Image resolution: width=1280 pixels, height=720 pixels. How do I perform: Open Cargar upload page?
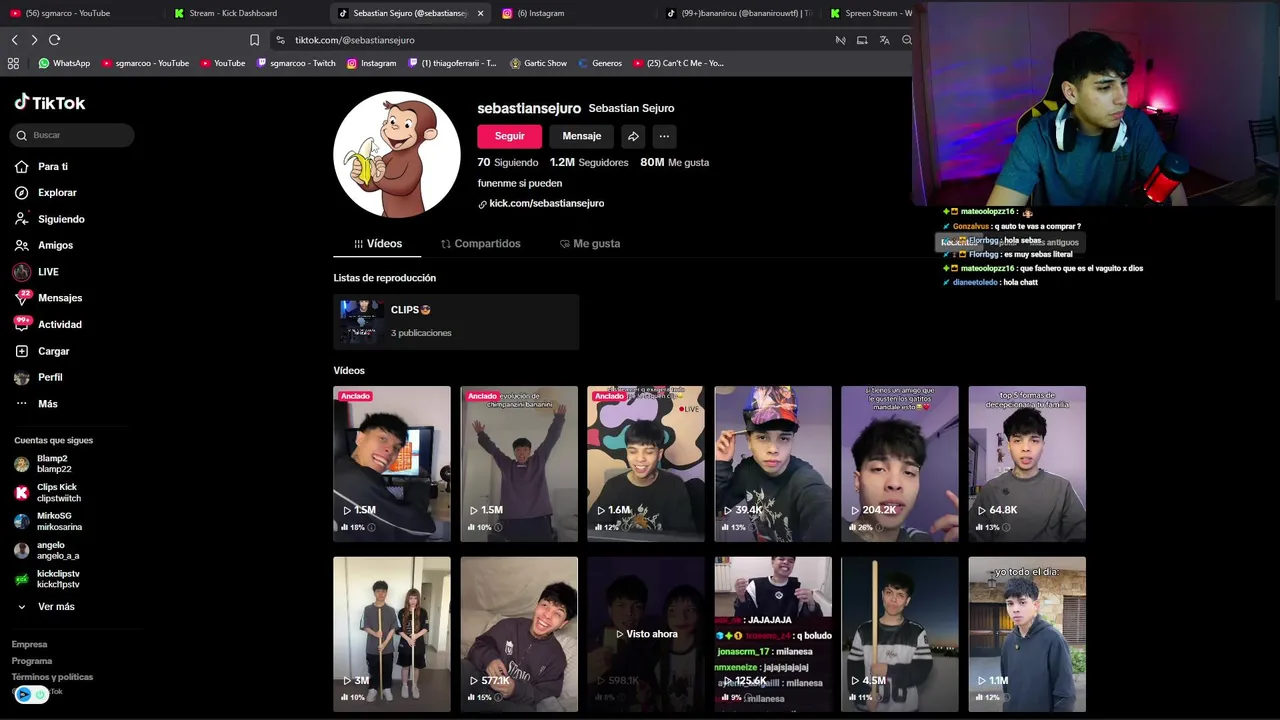pyautogui.click(x=42, y=351)
